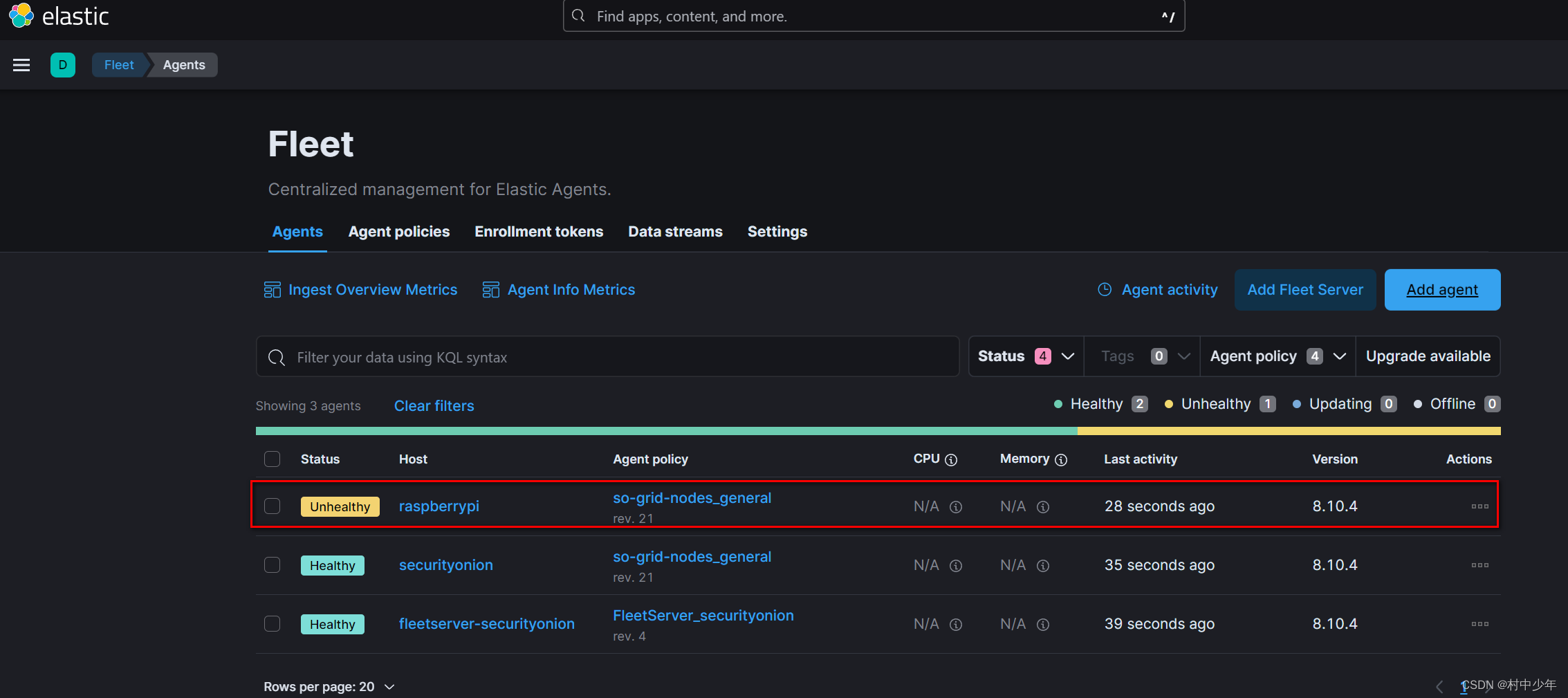Click the Ingest Overview Metrics dashboard icon
Image resolution: width=1568 pixels, height=698 pixels.
click(273, 290)
